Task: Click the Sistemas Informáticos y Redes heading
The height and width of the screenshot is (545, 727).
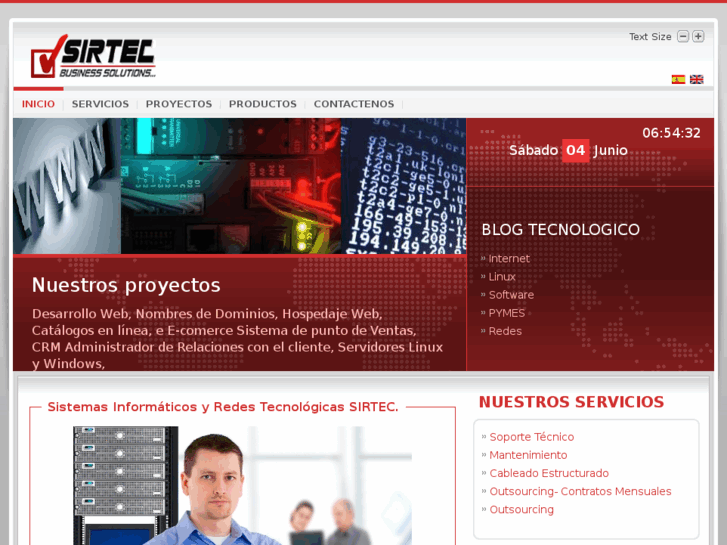Action: pyautogui.click(x=223, y=407)
